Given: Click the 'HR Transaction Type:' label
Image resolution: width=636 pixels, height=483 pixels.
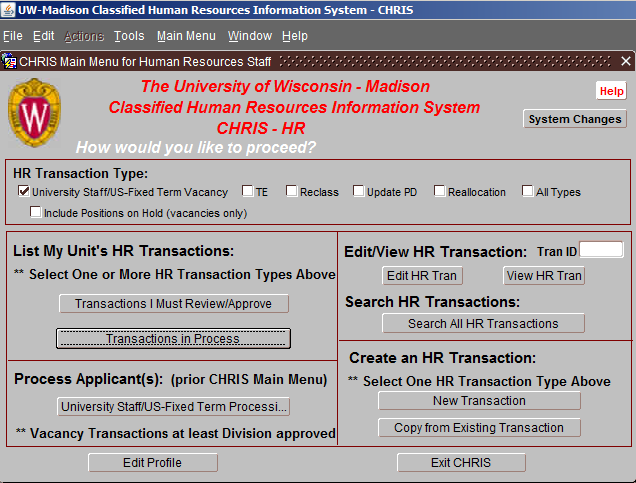Looking at the screenshot, I should [x=80, y=173].
